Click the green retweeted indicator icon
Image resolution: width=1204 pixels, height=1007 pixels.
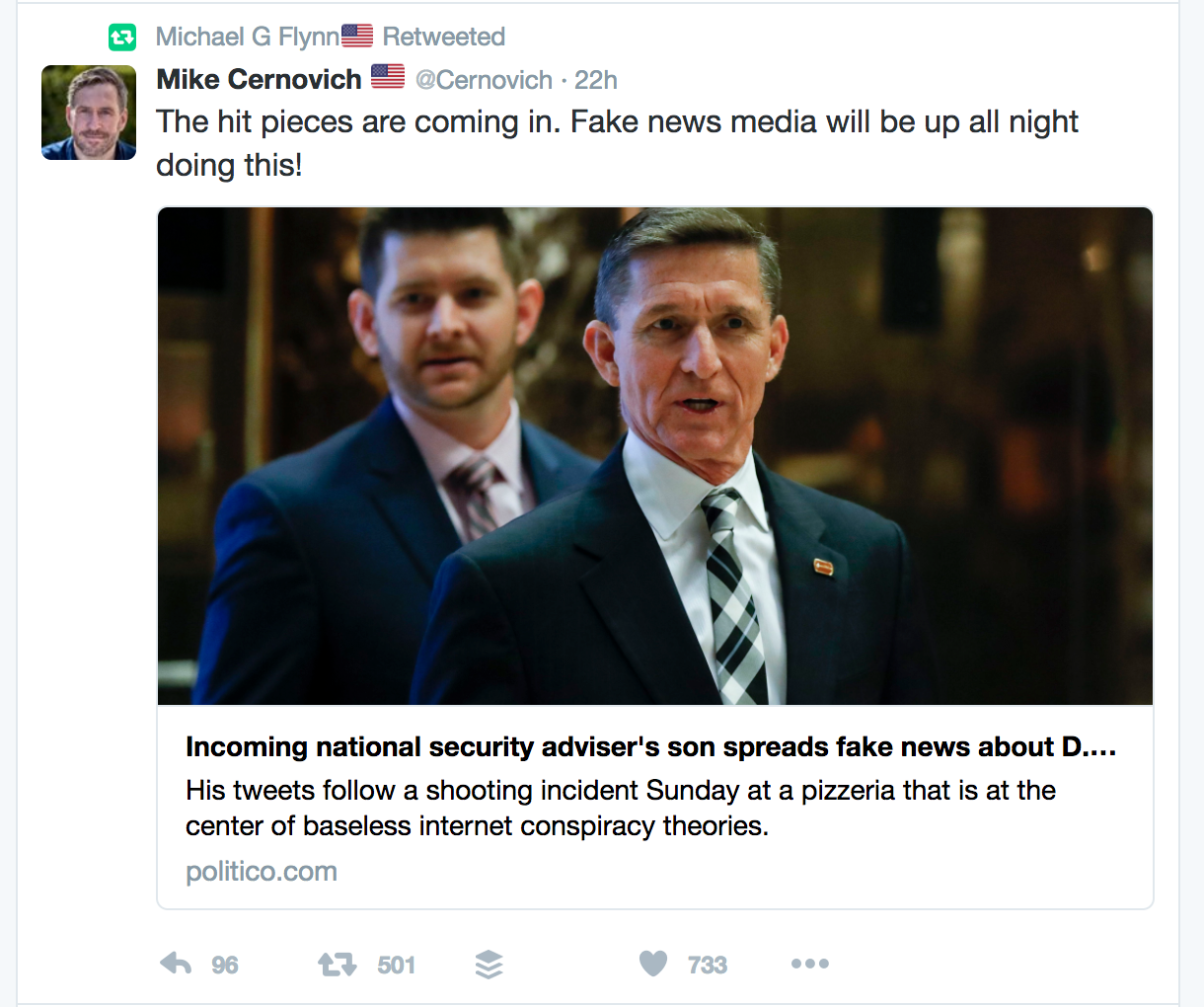point(122,38)
